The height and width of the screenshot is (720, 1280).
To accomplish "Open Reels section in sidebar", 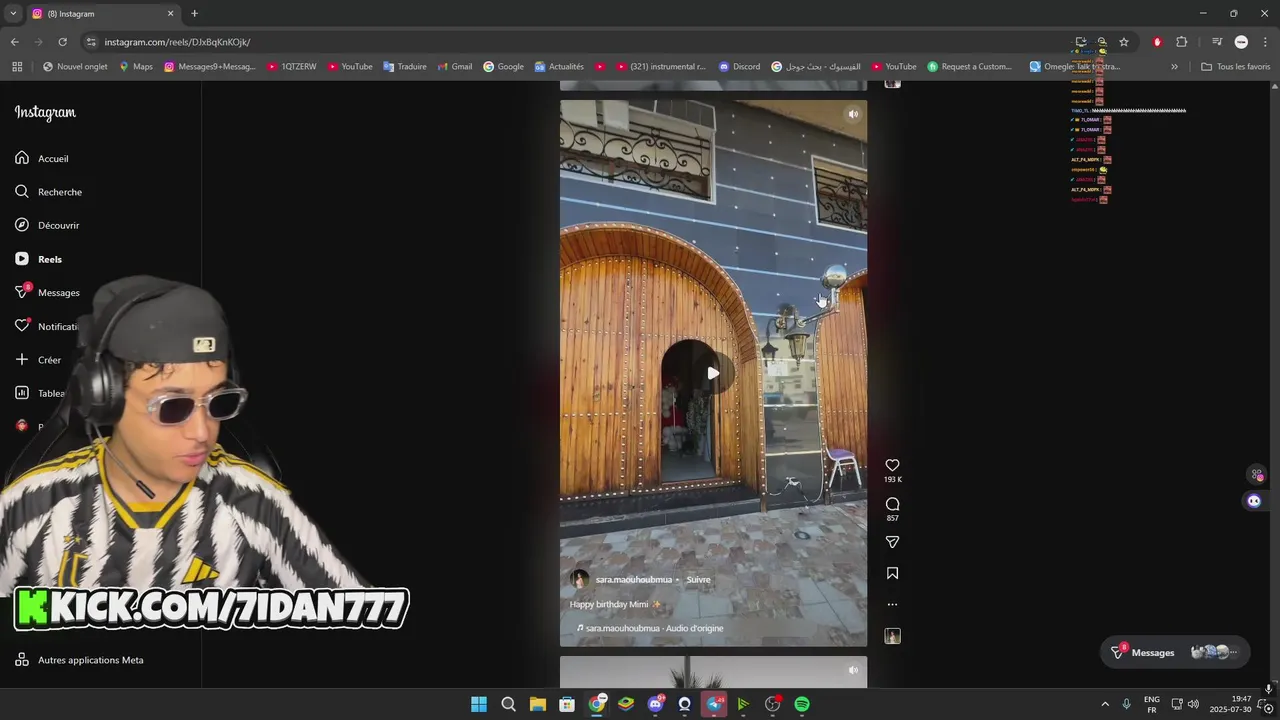I will (38, 259).
